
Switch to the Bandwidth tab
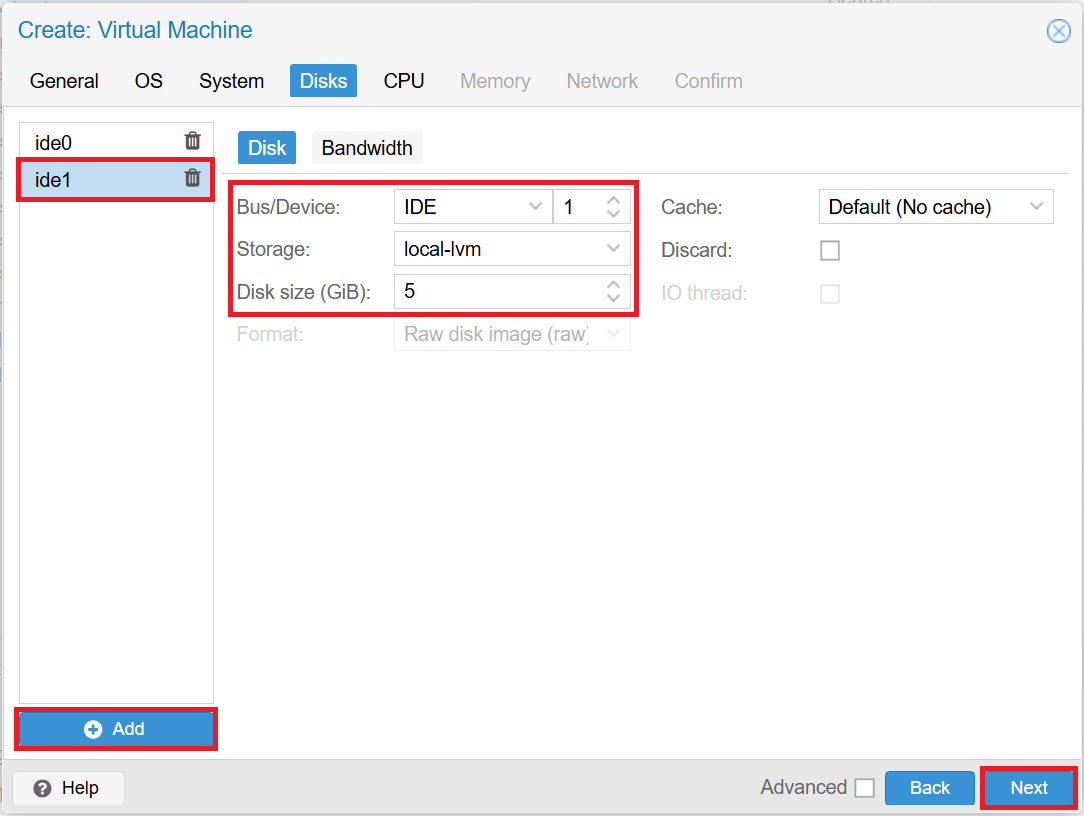[x=366, y=147]
